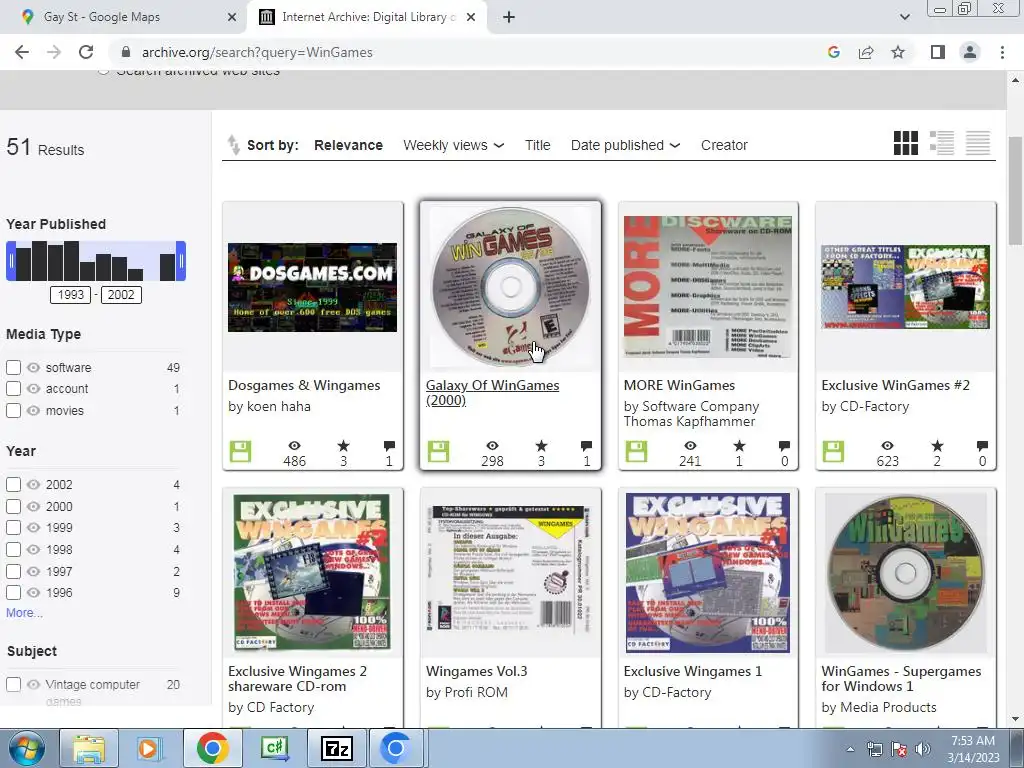Click reviews bubble on MORE WinGames card
This screenshot has width=1024, height=768.
point(784,446)
